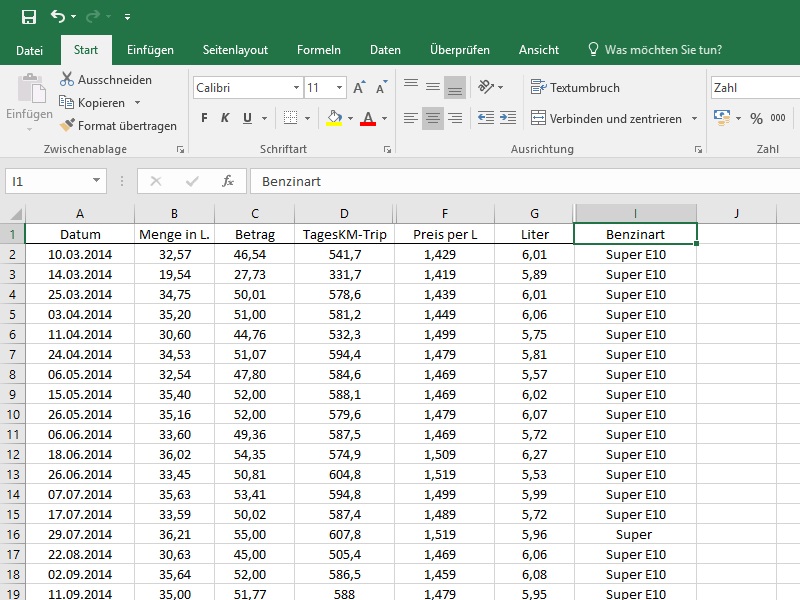The height and width of the screenshot is (600, 800).
Task: Enable Textumbruch text wrapping
Action: pos(575,88)
